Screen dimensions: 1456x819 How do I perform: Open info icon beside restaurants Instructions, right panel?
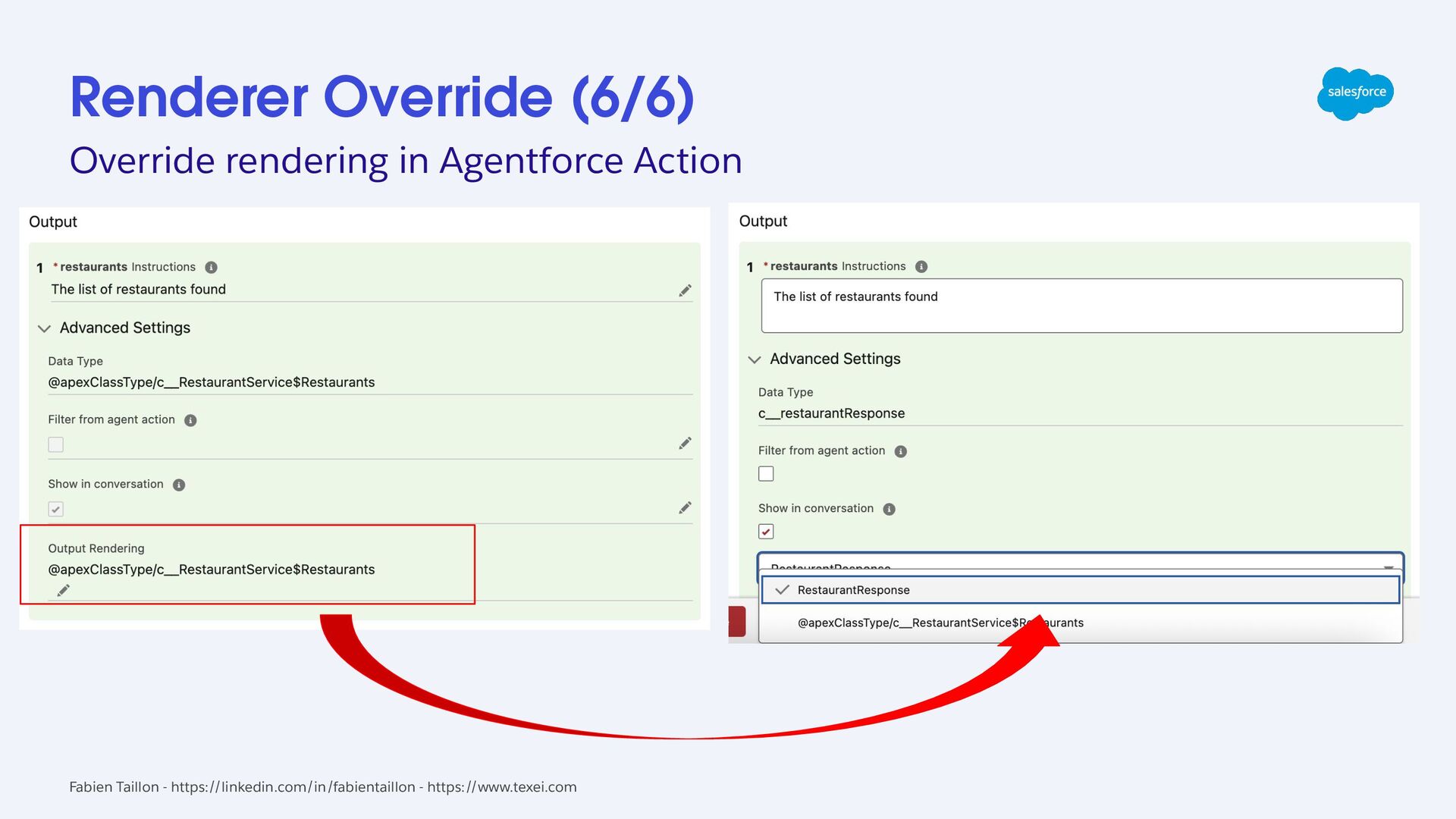921,266
